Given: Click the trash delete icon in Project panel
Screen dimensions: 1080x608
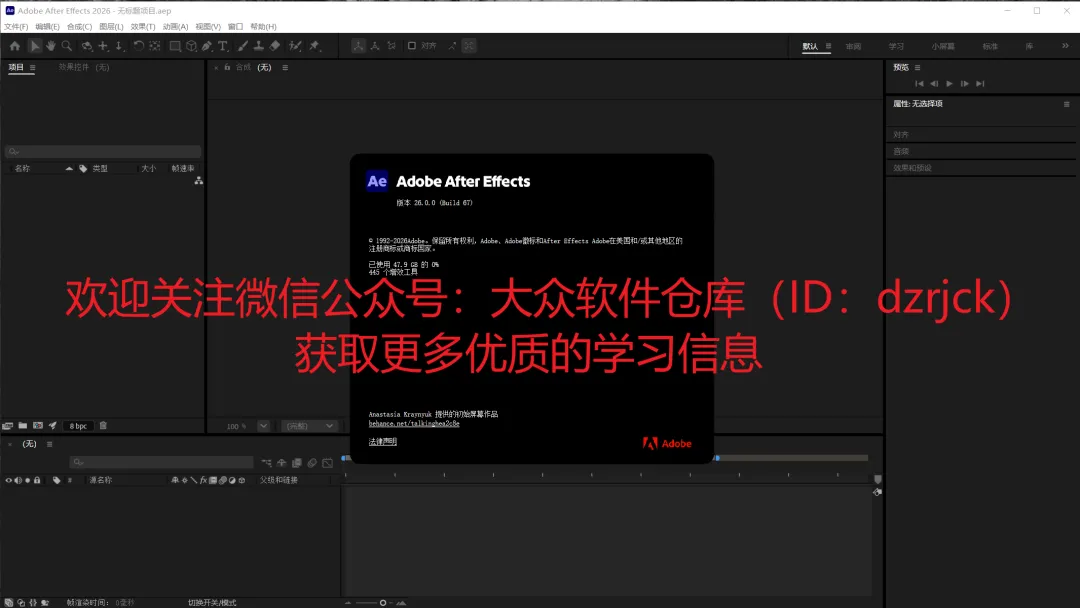Looking at the screenshot, I should coord(103,426).
